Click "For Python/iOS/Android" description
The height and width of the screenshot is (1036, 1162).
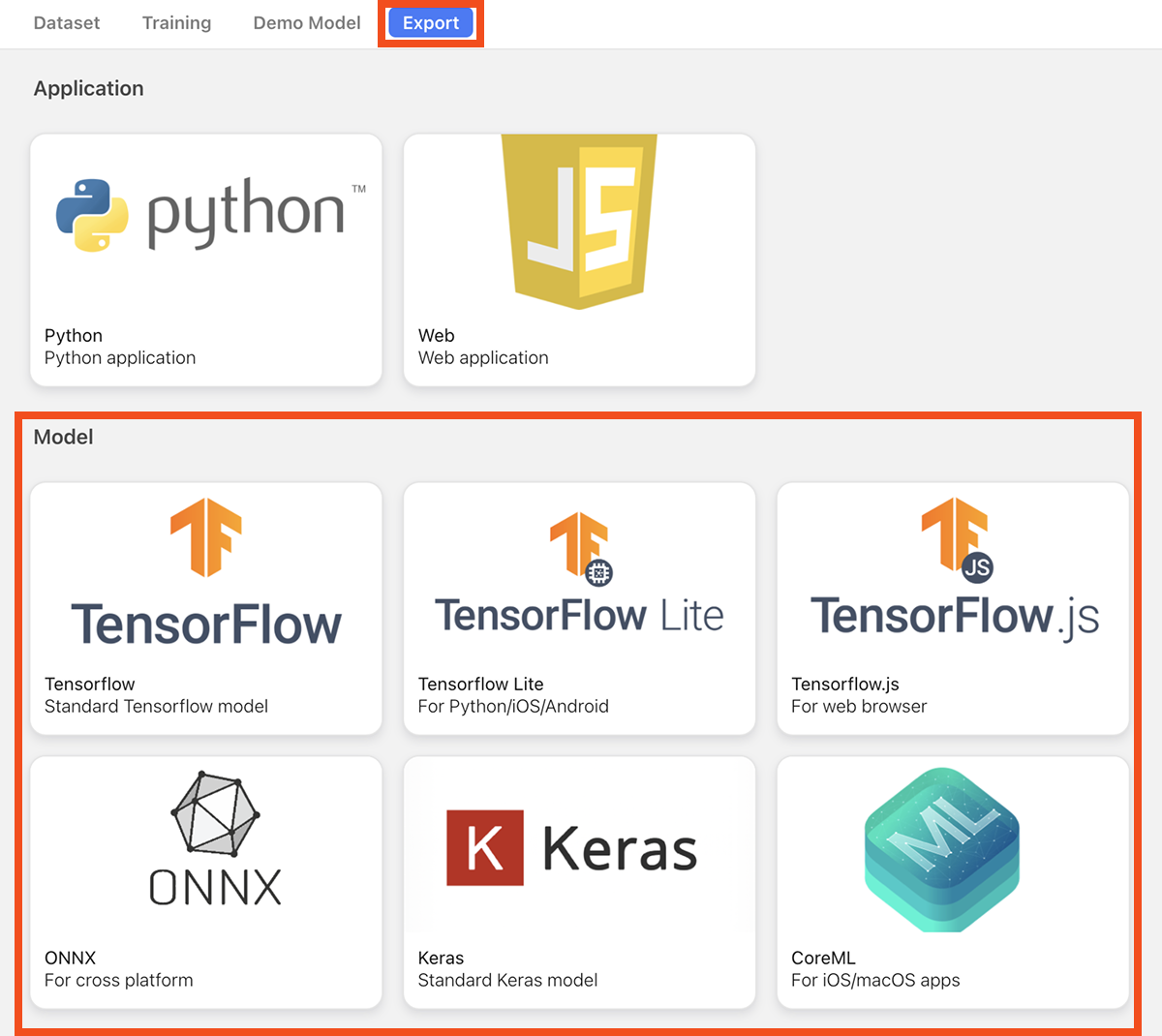click(x=513, y=707)
